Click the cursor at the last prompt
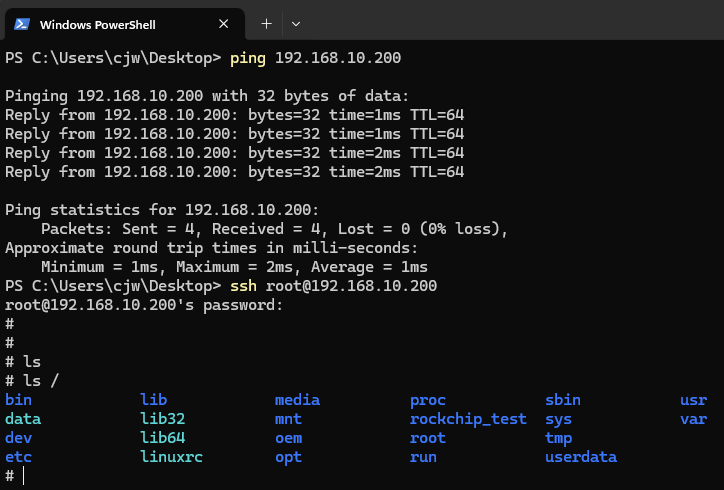 point(23,476)
